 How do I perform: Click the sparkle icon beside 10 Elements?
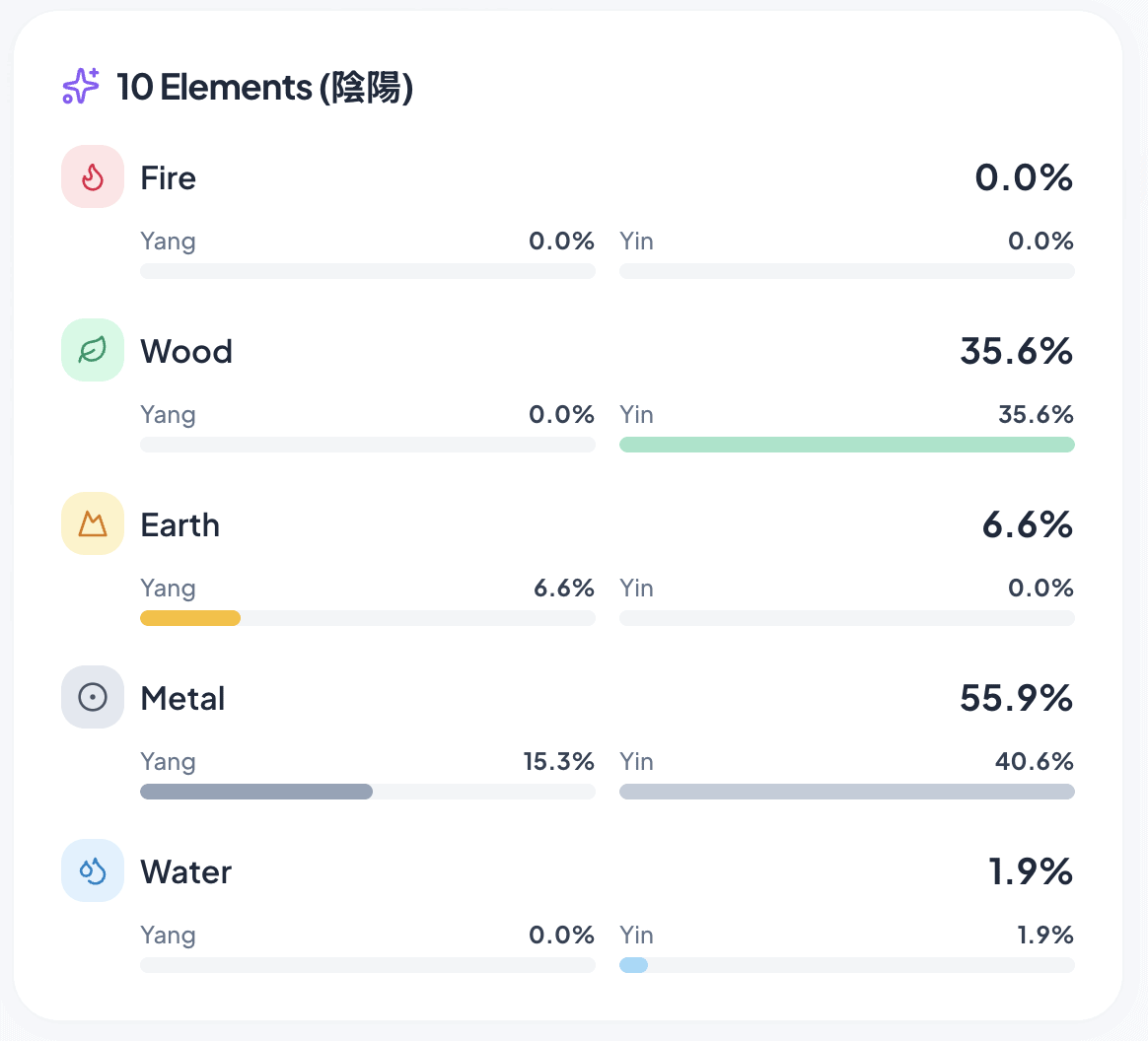[81, 87]
